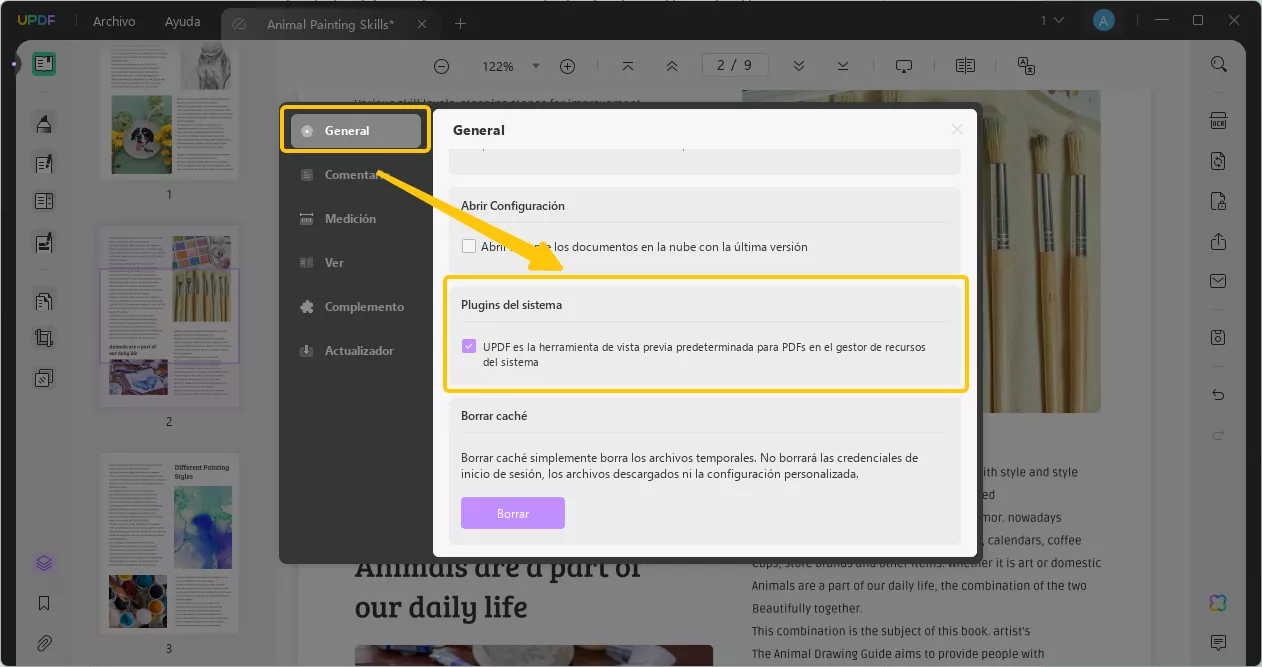This screenshot has height=667, width=1262.
Task: Select page 2 thumbnail
Action: pyautogui.click(x=169, y=317)
